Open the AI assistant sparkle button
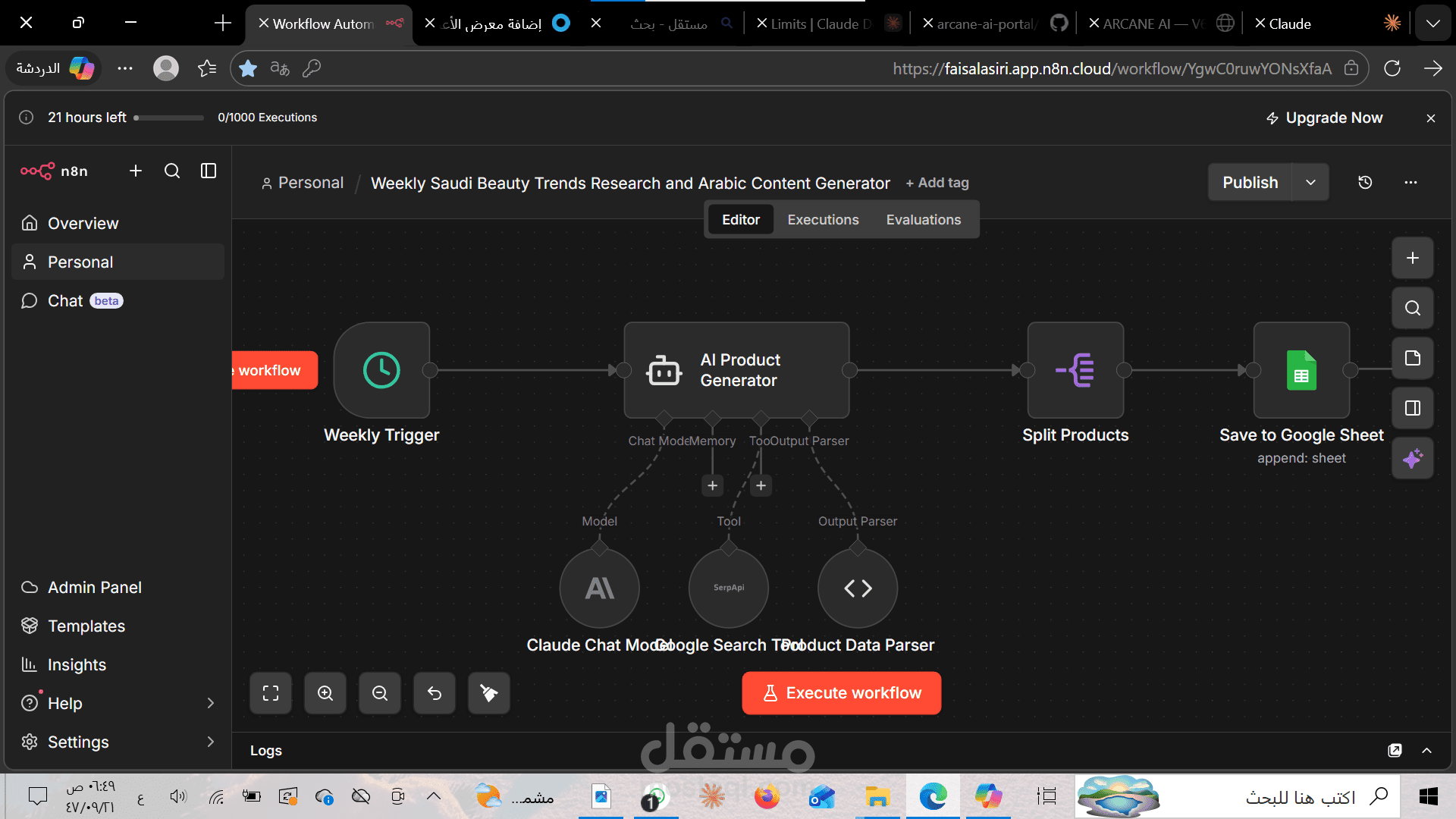Screen dimensions: 1456x819 point(1412,458)
